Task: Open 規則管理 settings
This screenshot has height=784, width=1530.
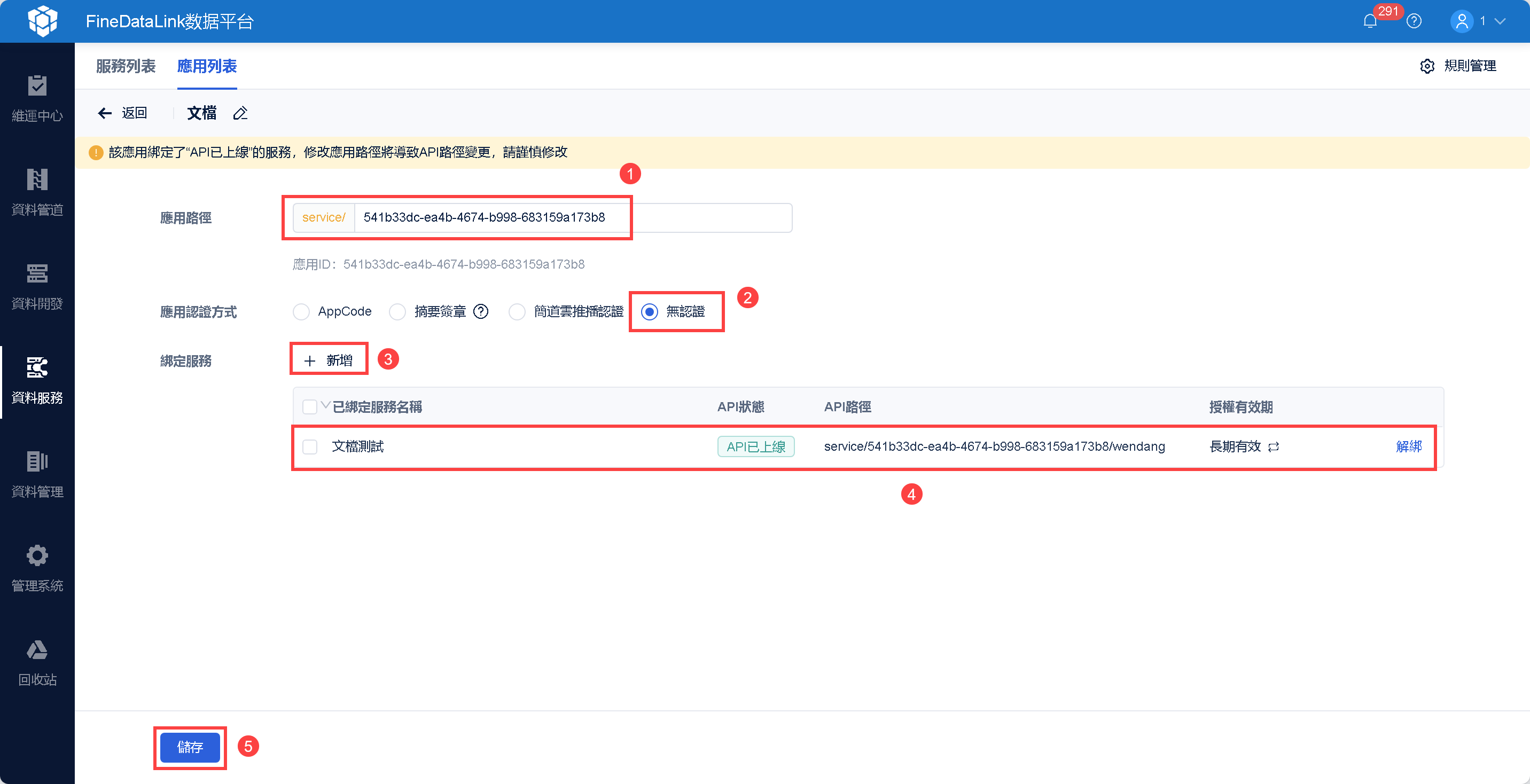Action: (x=1458, y=66)
